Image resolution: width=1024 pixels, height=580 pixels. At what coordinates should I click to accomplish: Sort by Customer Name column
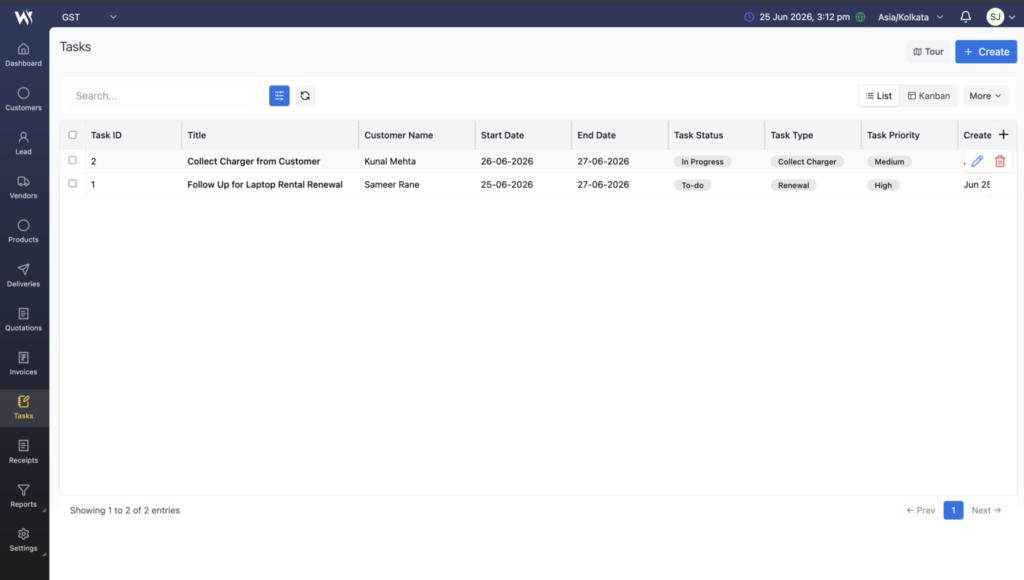point(398,135)
